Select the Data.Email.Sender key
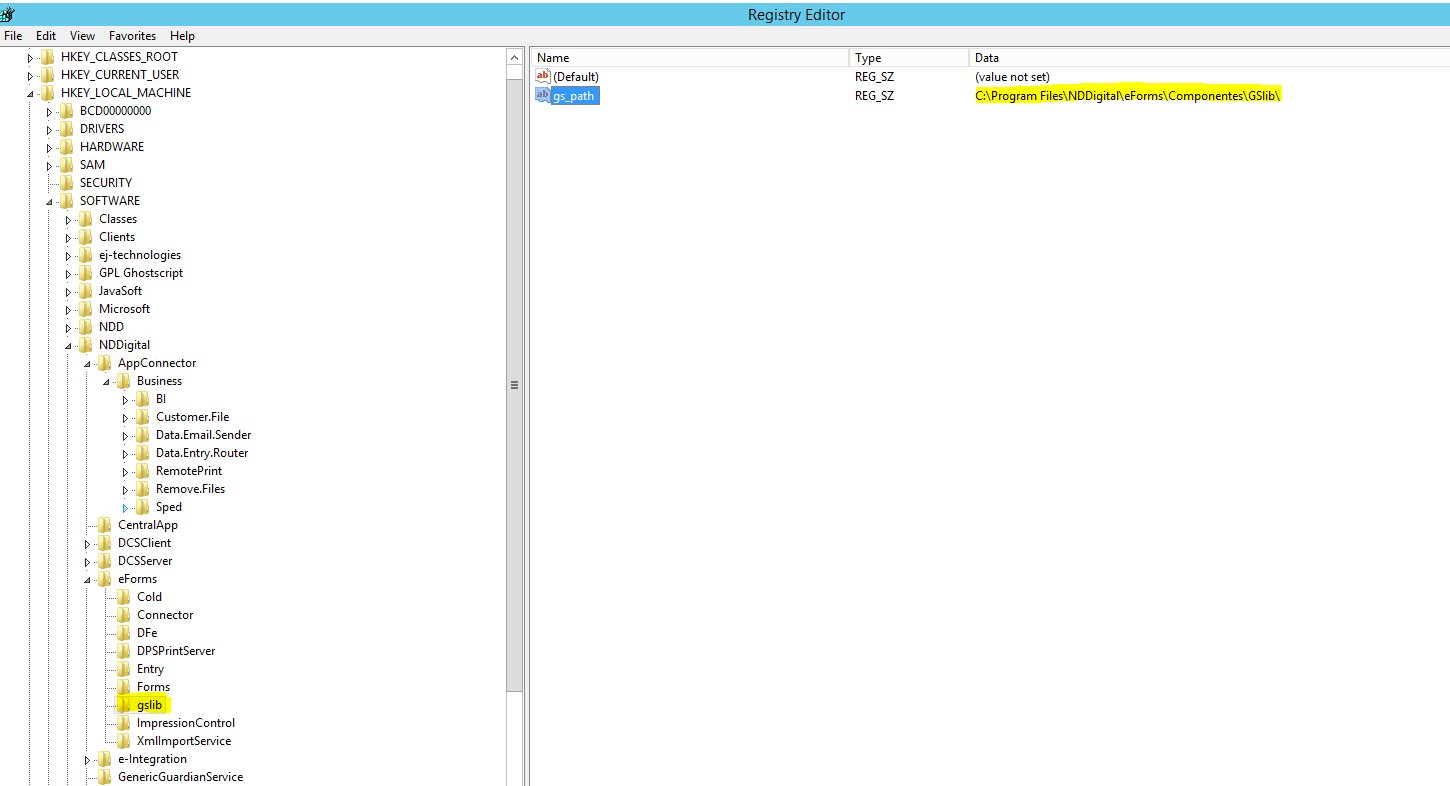 pos(203,435)
